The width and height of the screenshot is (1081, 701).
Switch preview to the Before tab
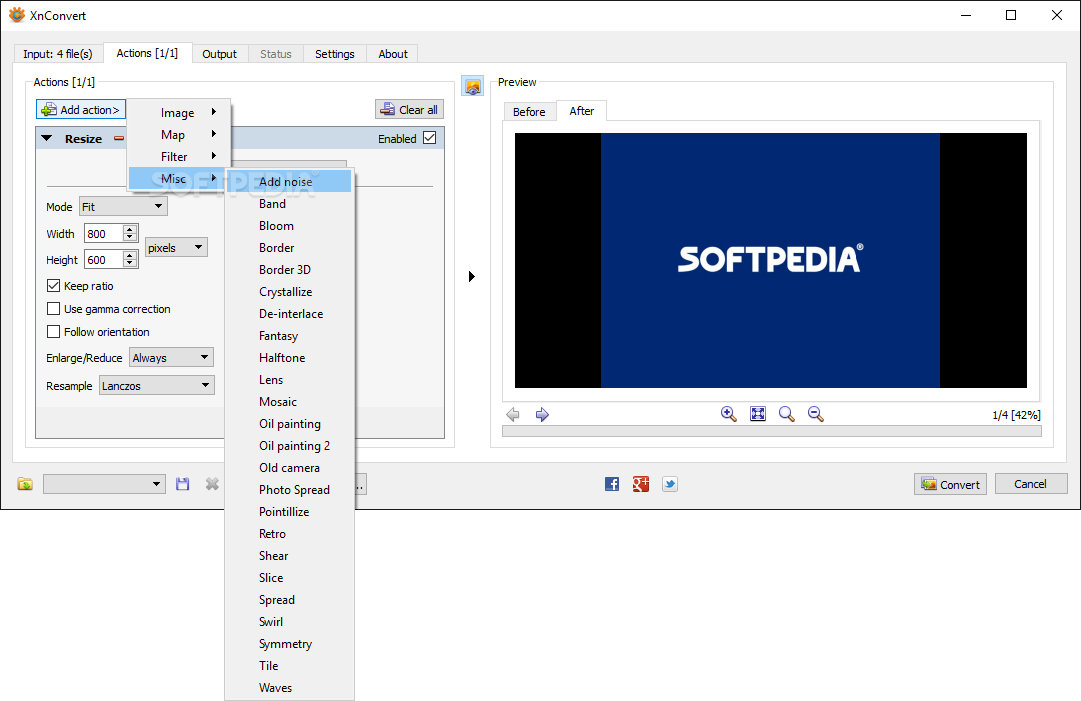coord(529,112)
